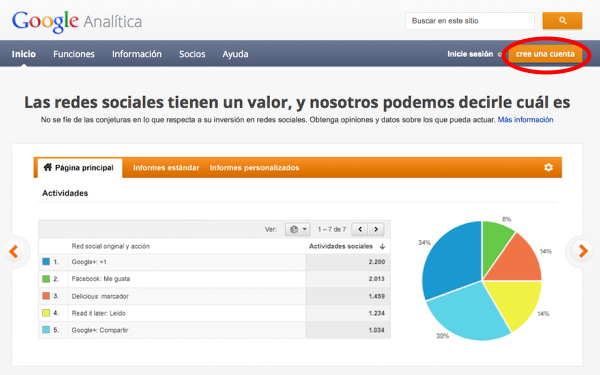Viewport: 600px width, 375px height.
Task: Click the cree una cuenta button
Action: point(545,54)
